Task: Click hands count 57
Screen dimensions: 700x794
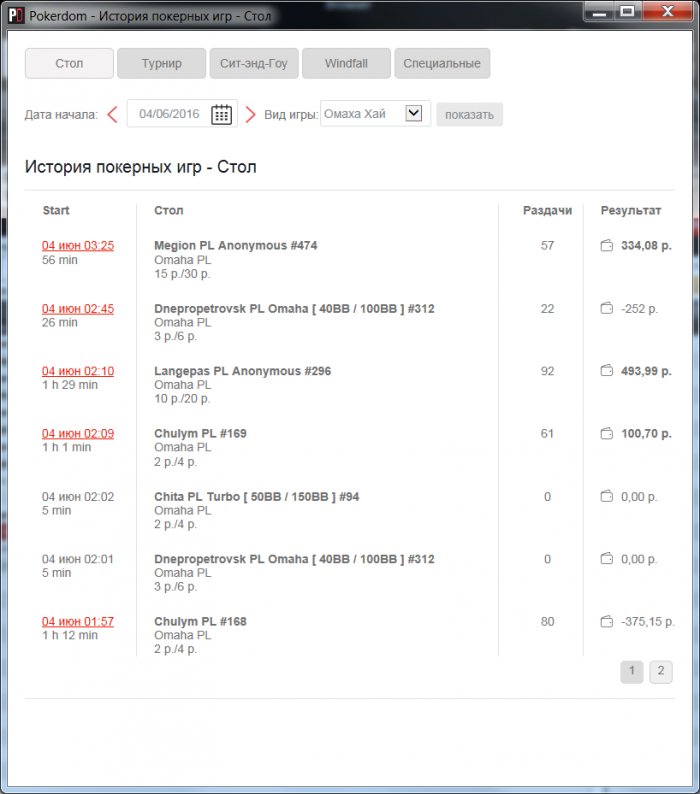Action: (548, 246)
